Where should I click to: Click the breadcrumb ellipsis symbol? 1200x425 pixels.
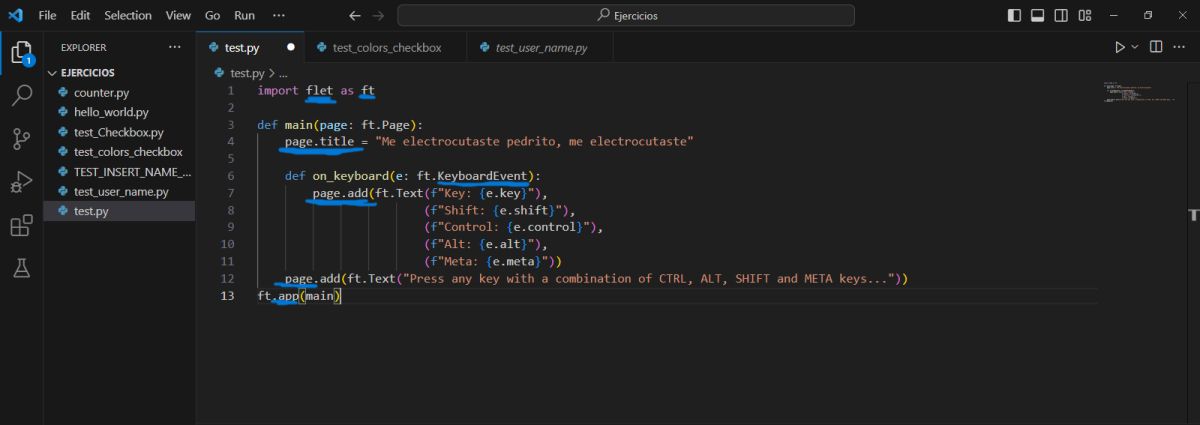tap(283, 74)
